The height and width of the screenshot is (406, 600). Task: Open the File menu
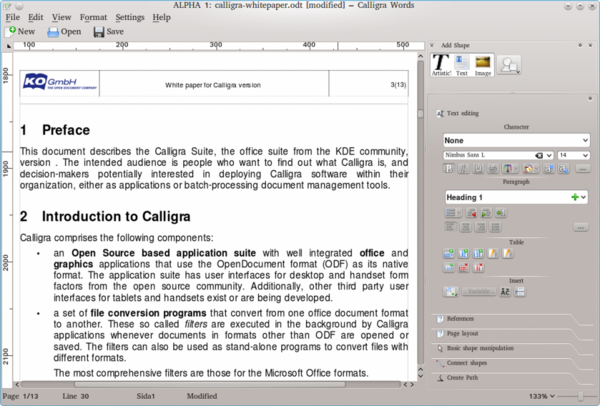tap(12, 17)
